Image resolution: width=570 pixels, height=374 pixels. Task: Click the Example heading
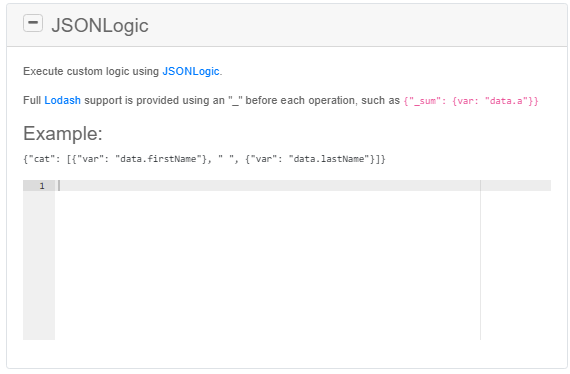click(63, 133)
